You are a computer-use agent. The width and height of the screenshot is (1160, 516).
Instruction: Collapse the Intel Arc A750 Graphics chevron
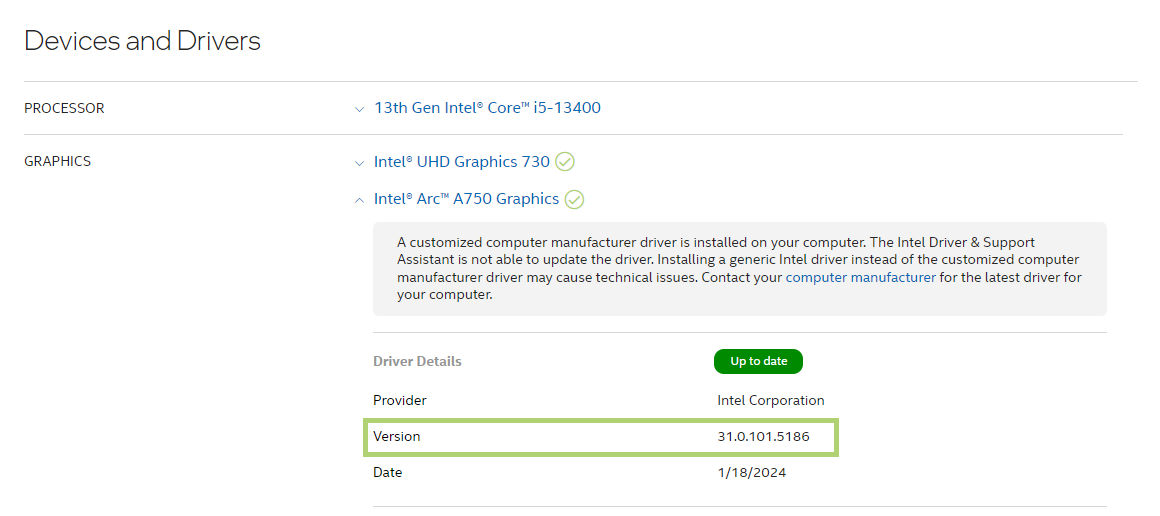360,200
